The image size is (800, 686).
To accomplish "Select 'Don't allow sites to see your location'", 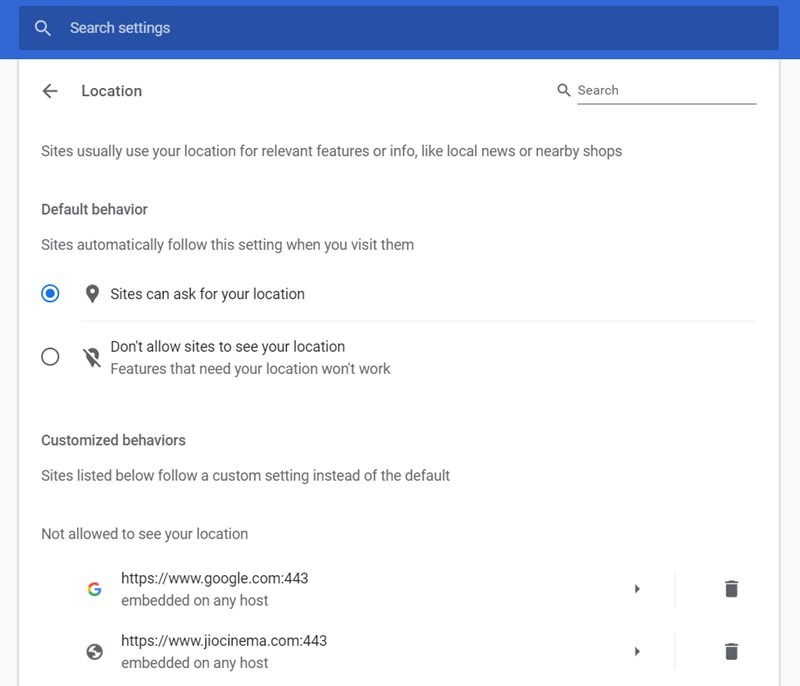I will click(x=48, y=356).
